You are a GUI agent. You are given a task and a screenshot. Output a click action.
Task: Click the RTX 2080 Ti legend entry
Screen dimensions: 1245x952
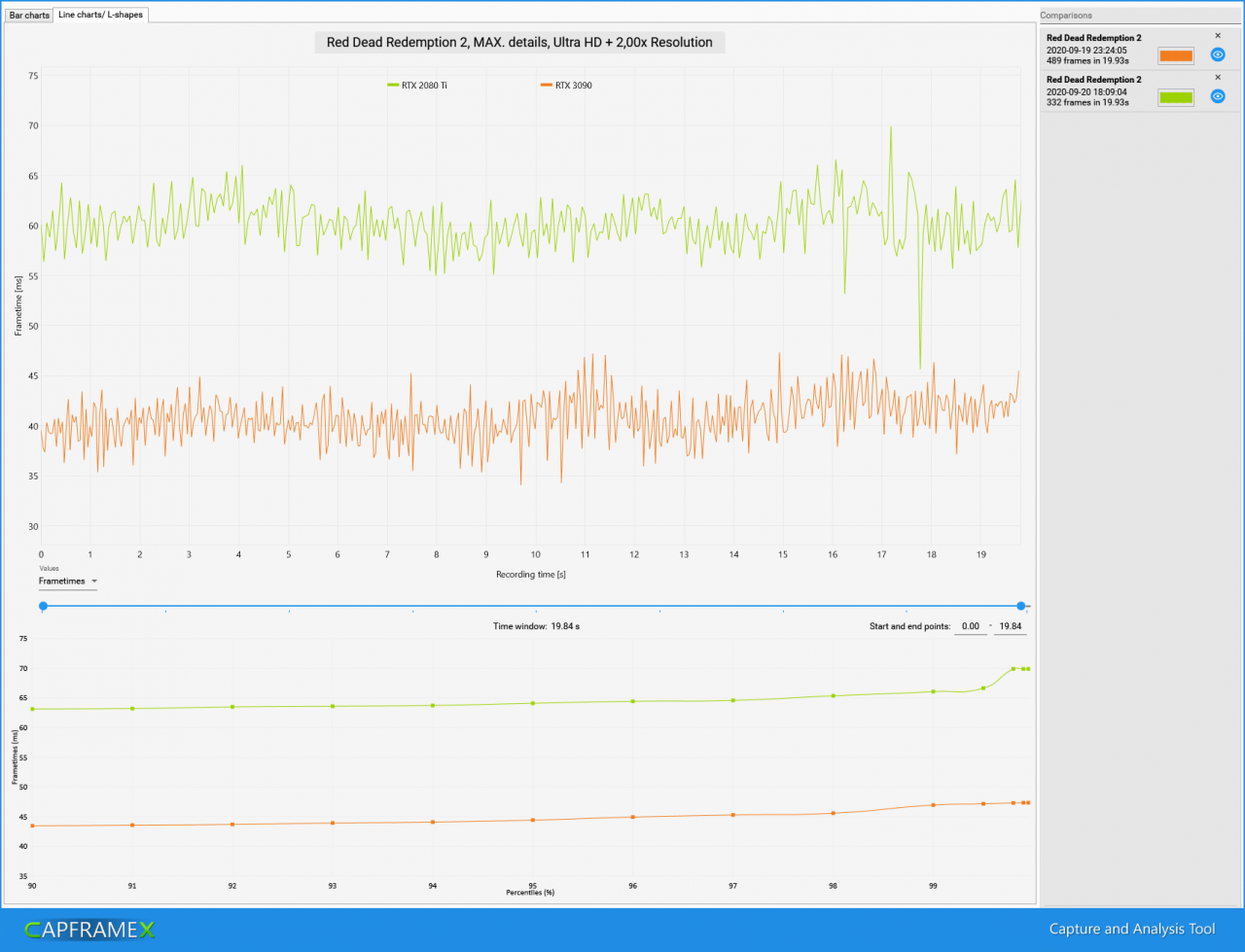coord(417,86)
